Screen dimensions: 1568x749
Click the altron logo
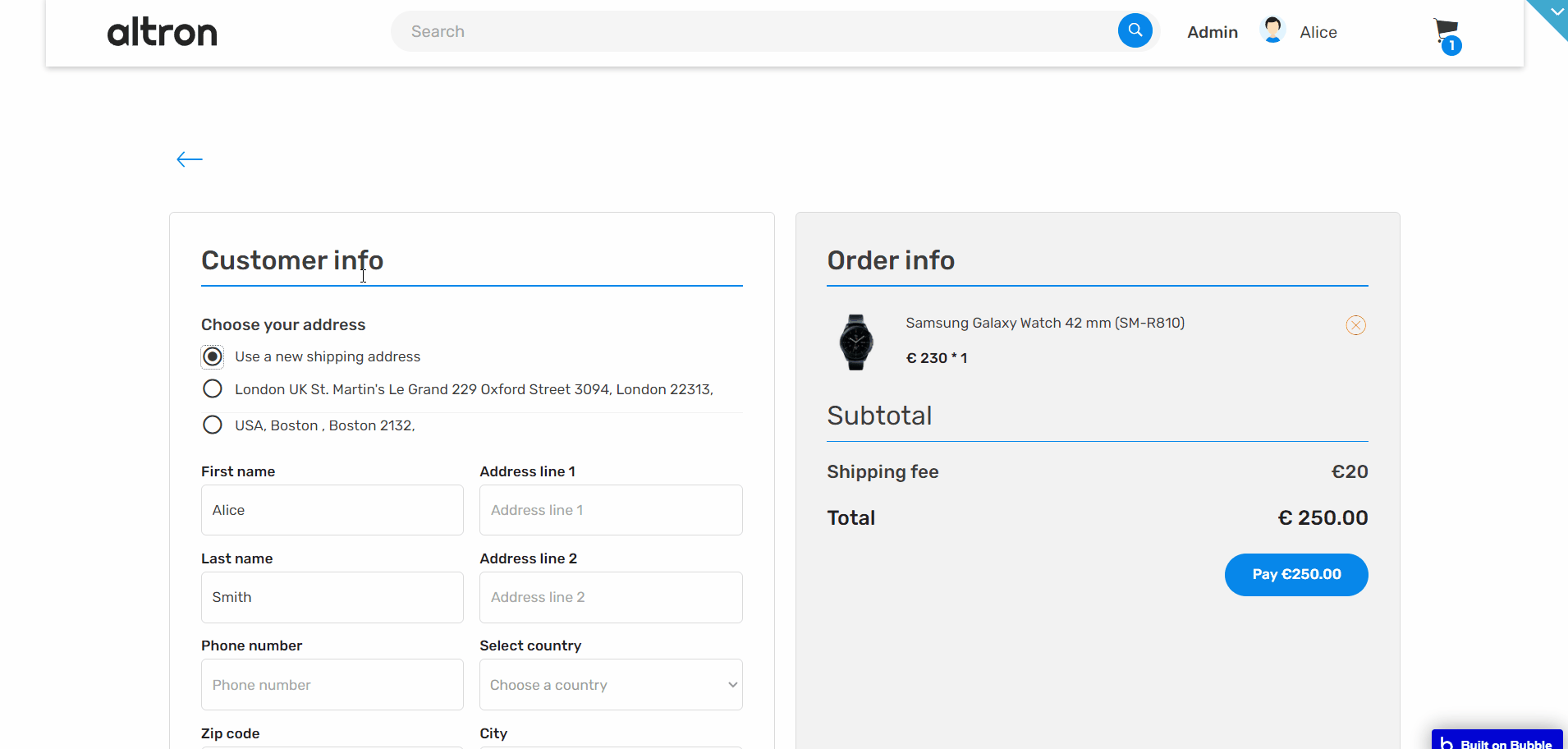click(x=163, y=33)
